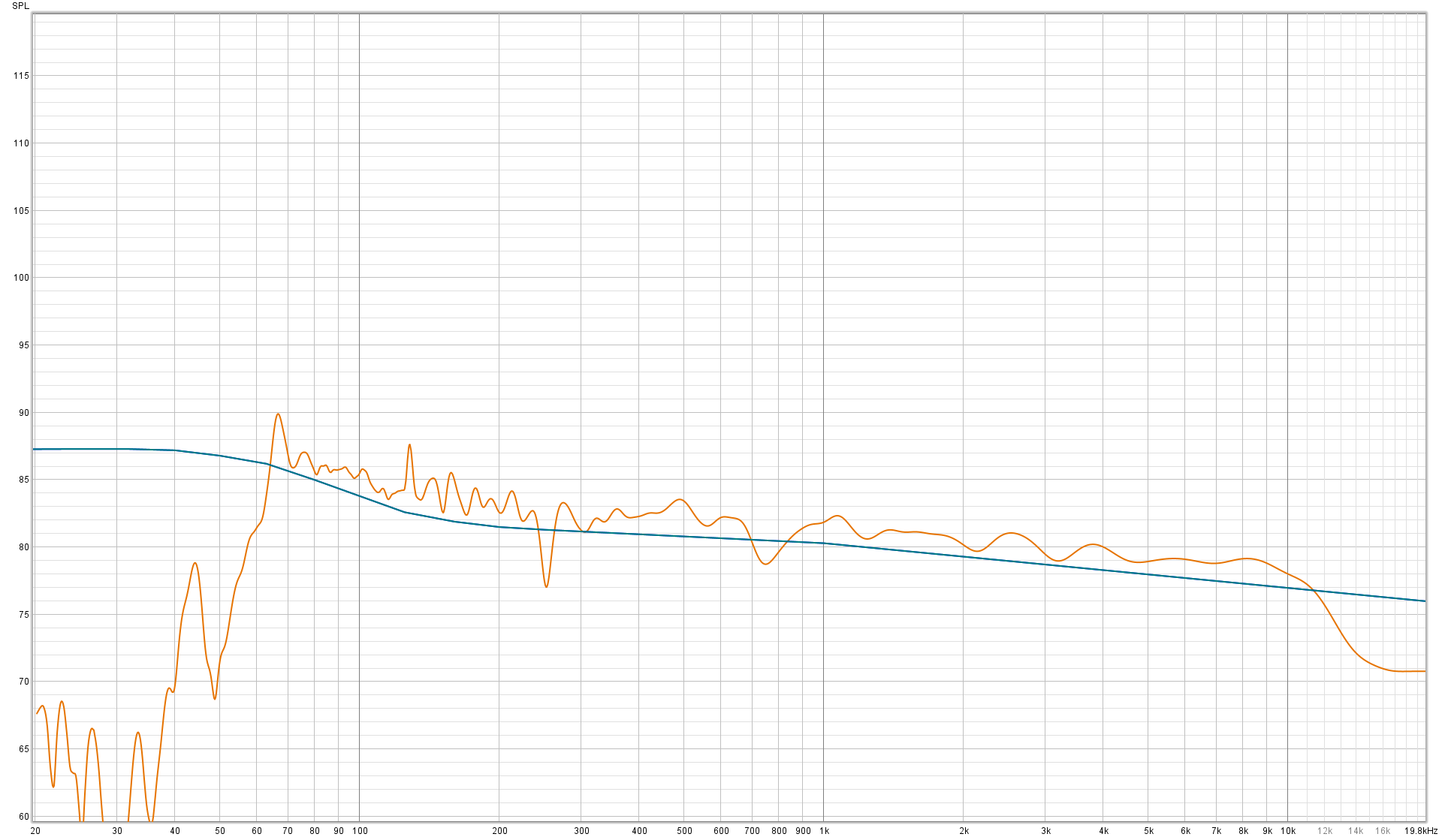Select the 3k frequency axis label
1442x840 pixels.
1045,831
